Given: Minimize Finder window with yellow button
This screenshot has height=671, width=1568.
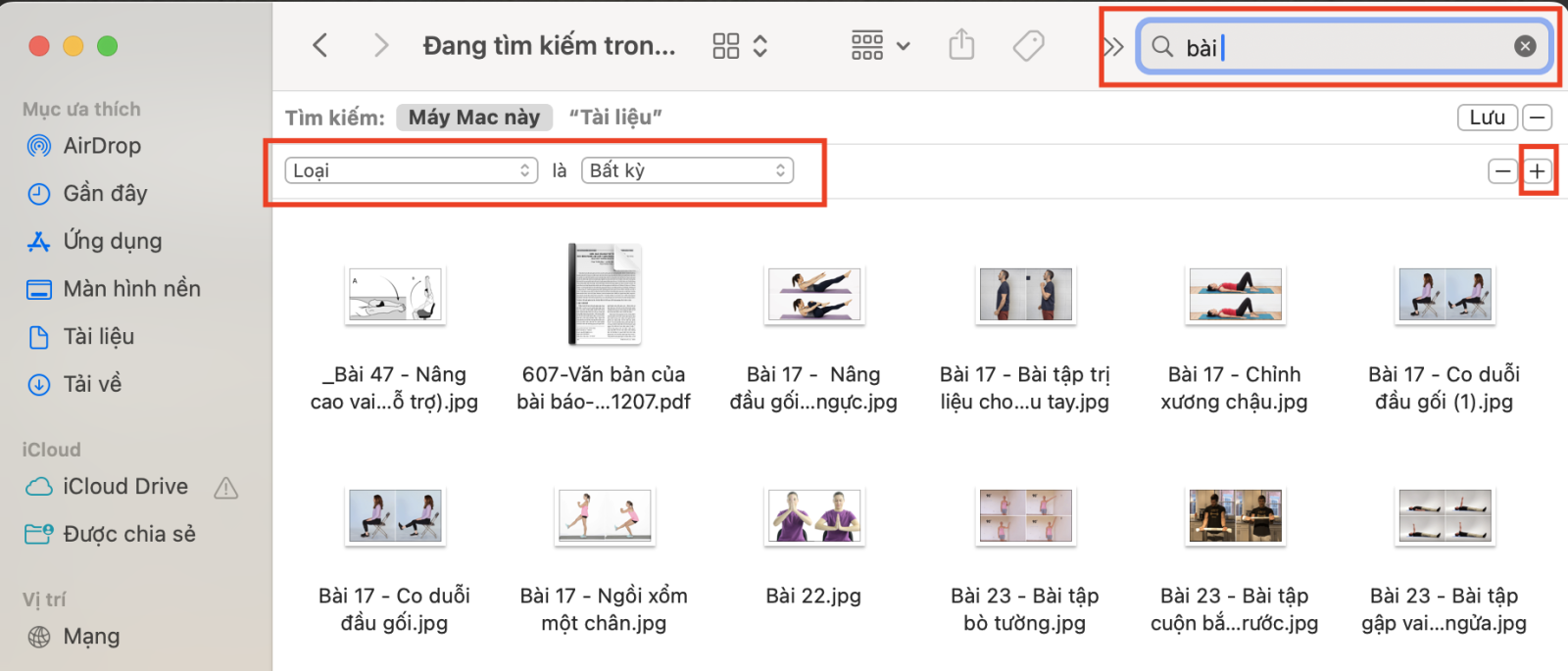Looking at the screenshot, I should [73, 46].
